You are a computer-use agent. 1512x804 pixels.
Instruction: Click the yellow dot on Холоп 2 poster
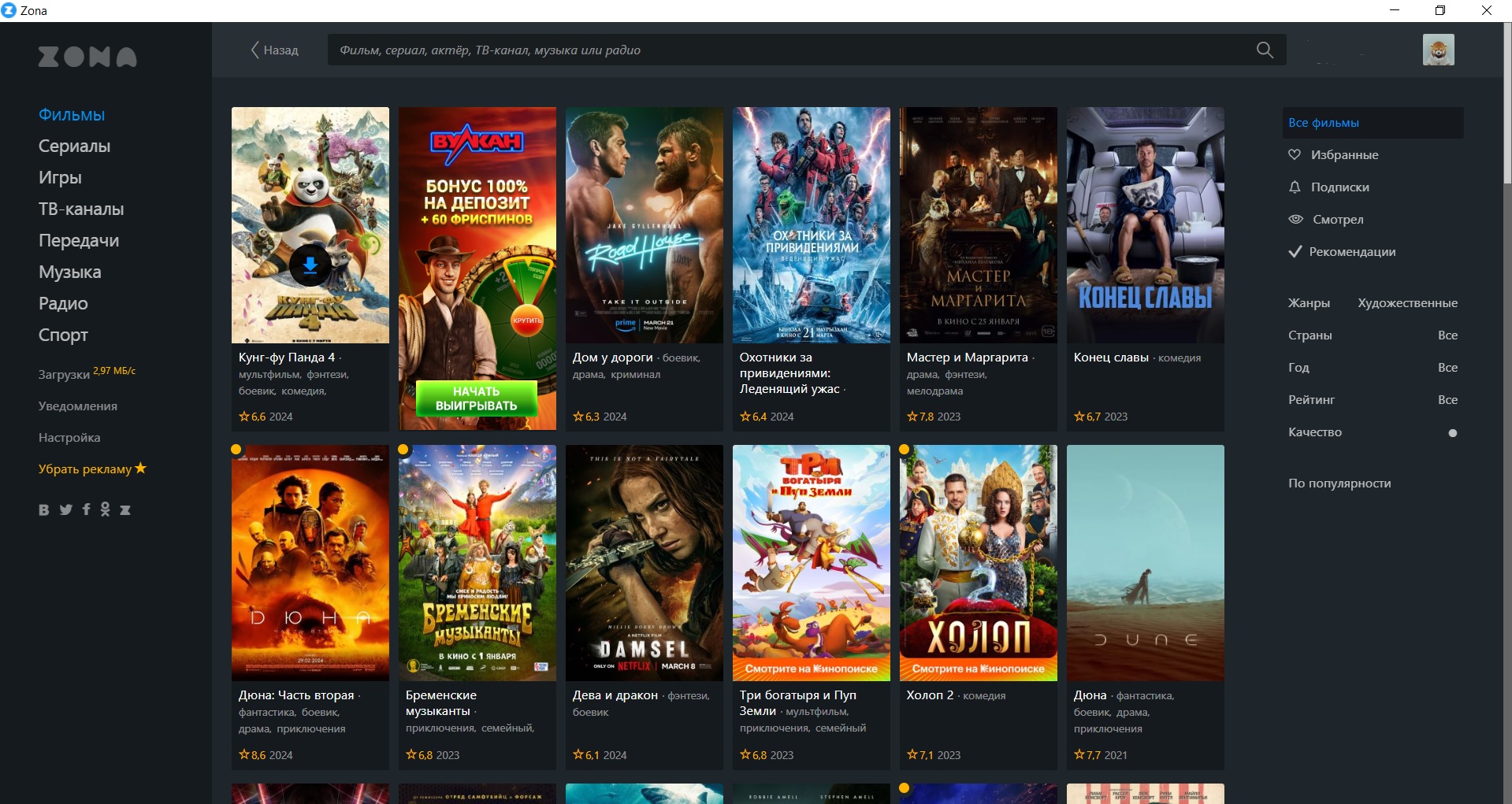click(905, 450)
